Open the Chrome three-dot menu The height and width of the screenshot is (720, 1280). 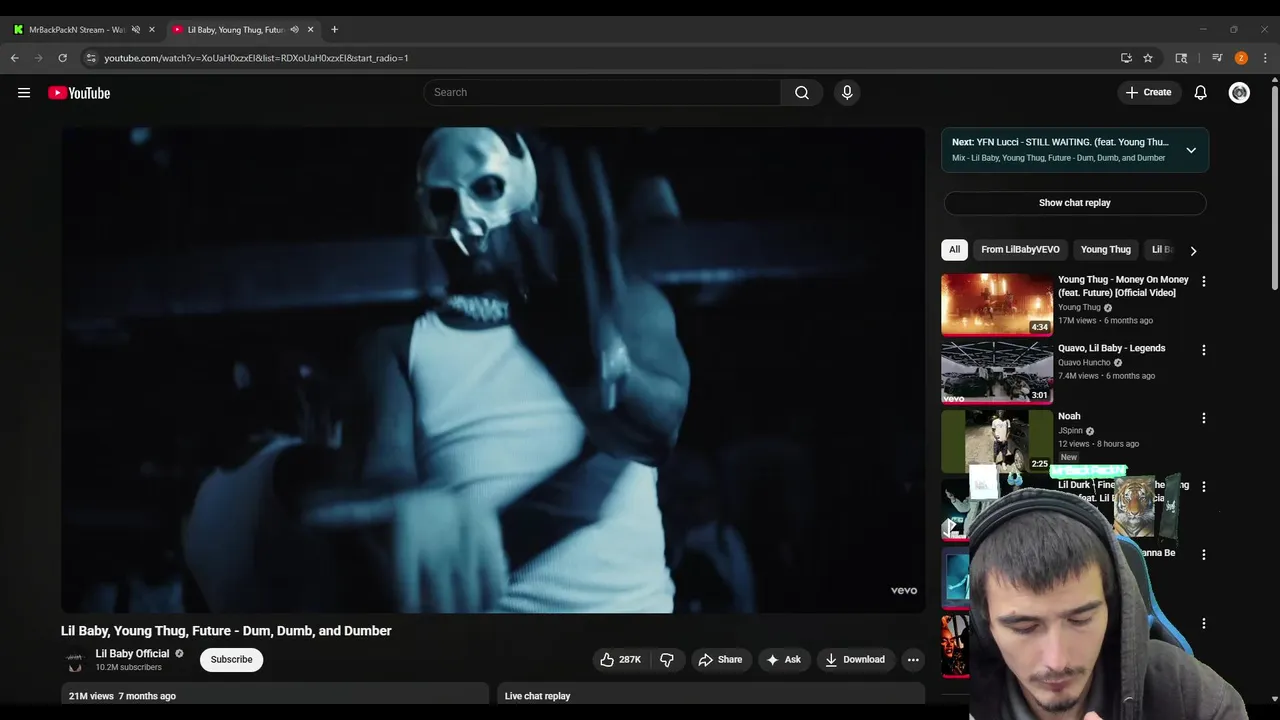point(1265,58)
